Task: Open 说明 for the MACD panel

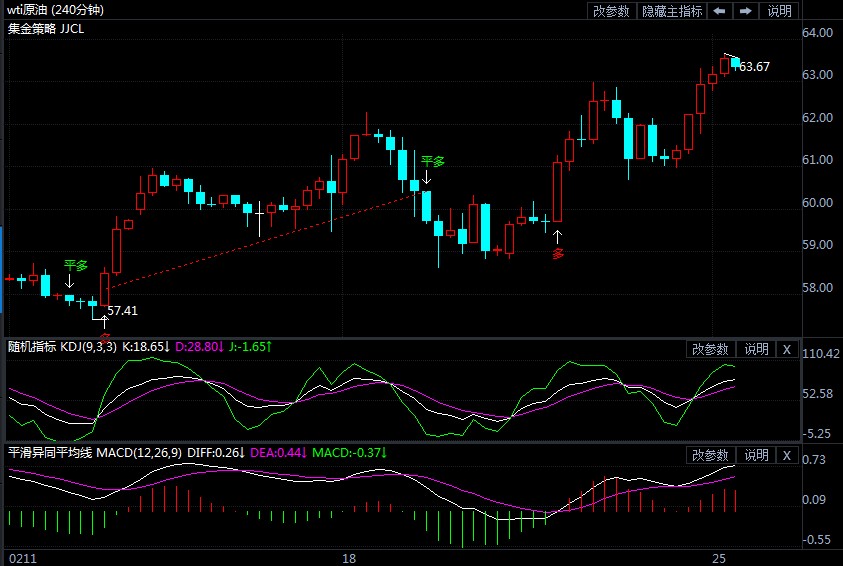Action: [756, 455]
